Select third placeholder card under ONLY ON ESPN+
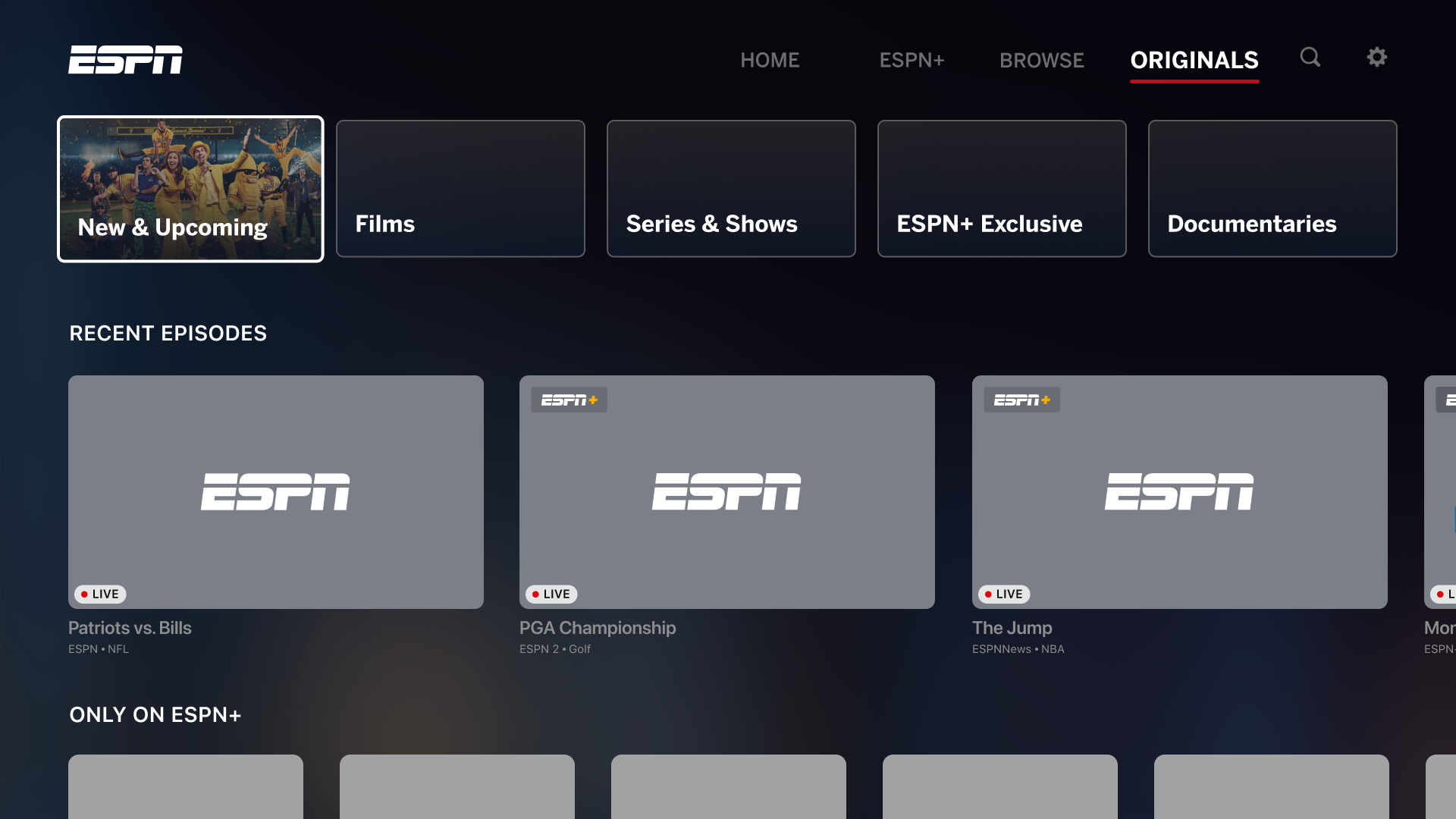1456x819 pixels. coord(729,786)
